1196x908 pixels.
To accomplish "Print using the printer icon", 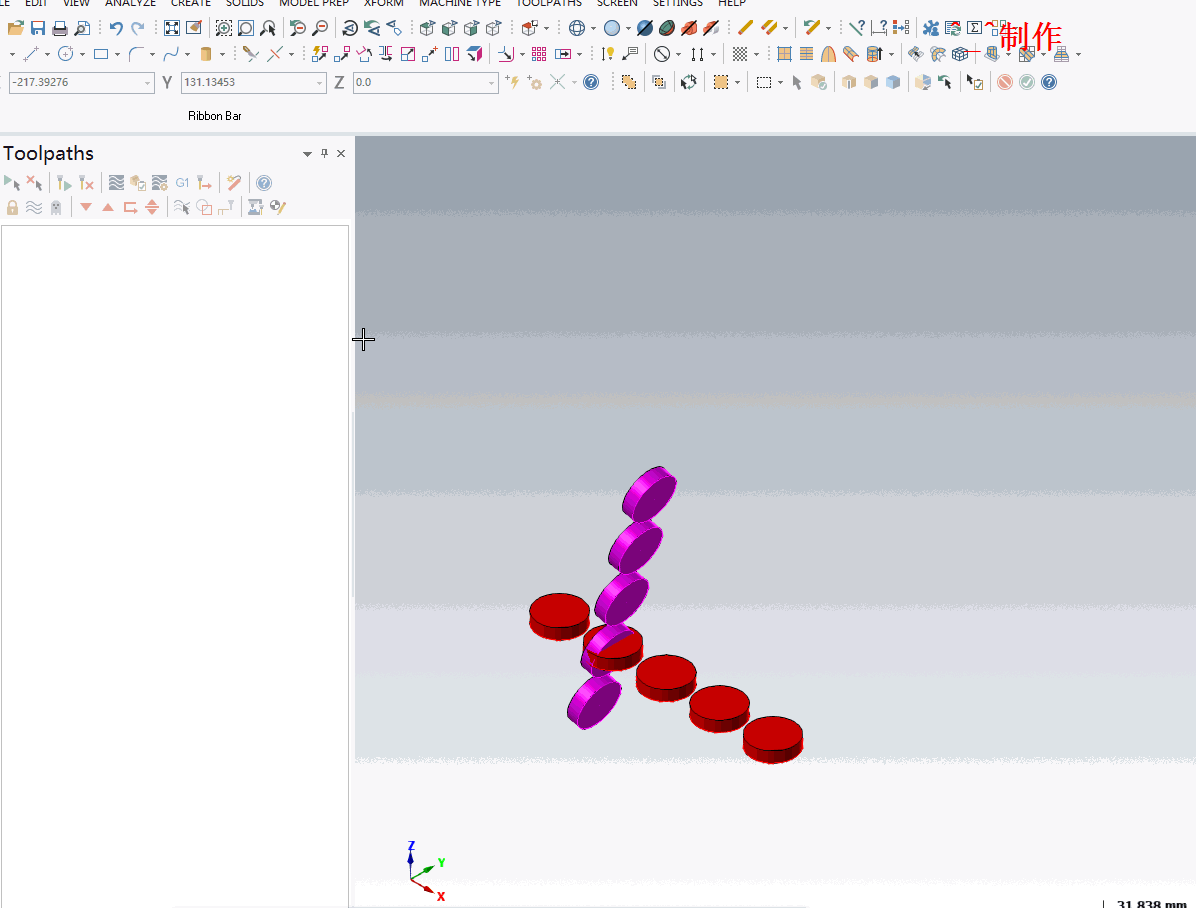I will [59, 28].
